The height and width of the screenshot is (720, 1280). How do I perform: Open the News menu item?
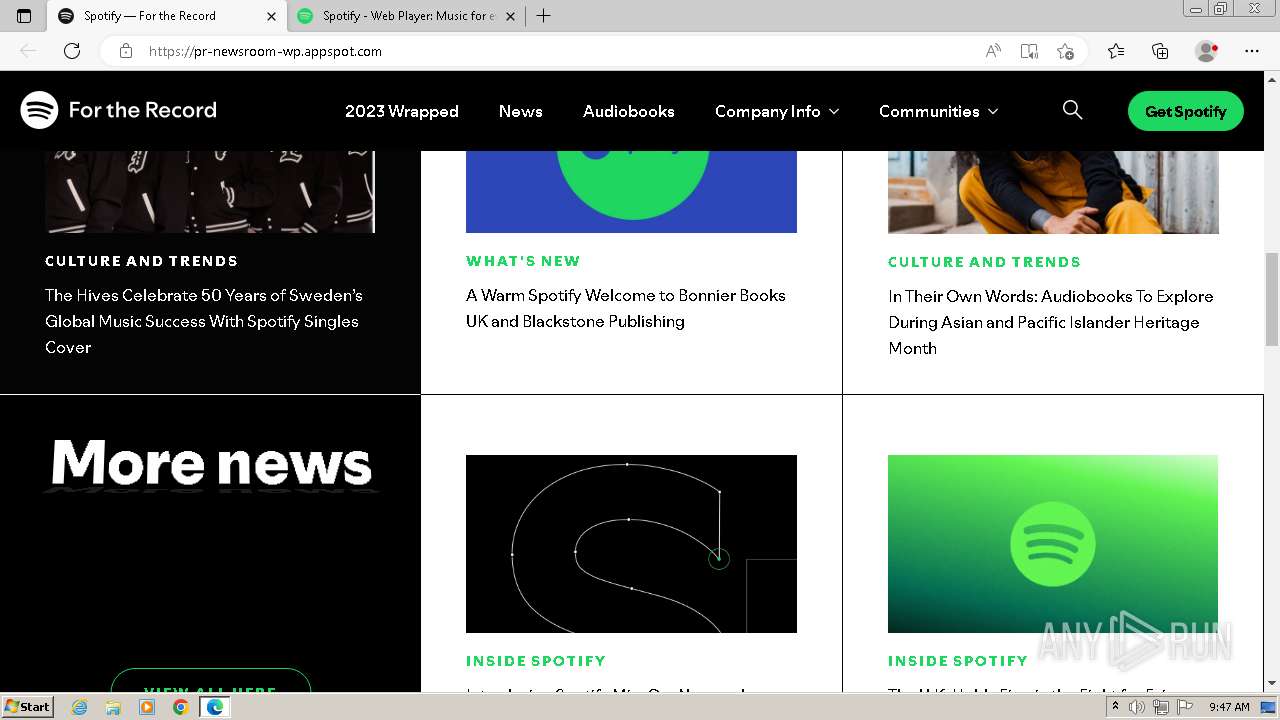point(521,111)
